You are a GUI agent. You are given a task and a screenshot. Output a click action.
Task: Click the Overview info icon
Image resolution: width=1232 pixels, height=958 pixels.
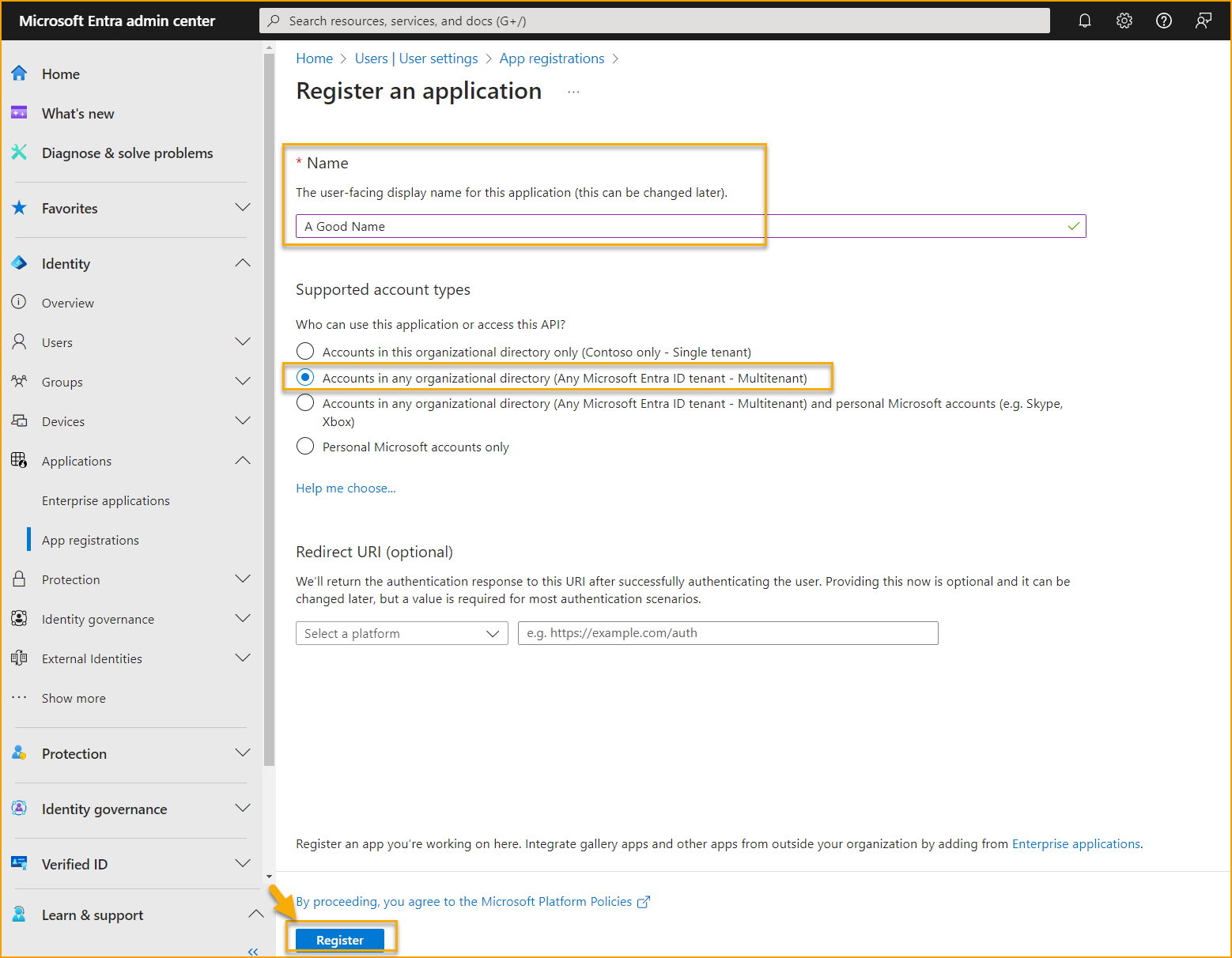pyautogui.click(x=19, y=302)
